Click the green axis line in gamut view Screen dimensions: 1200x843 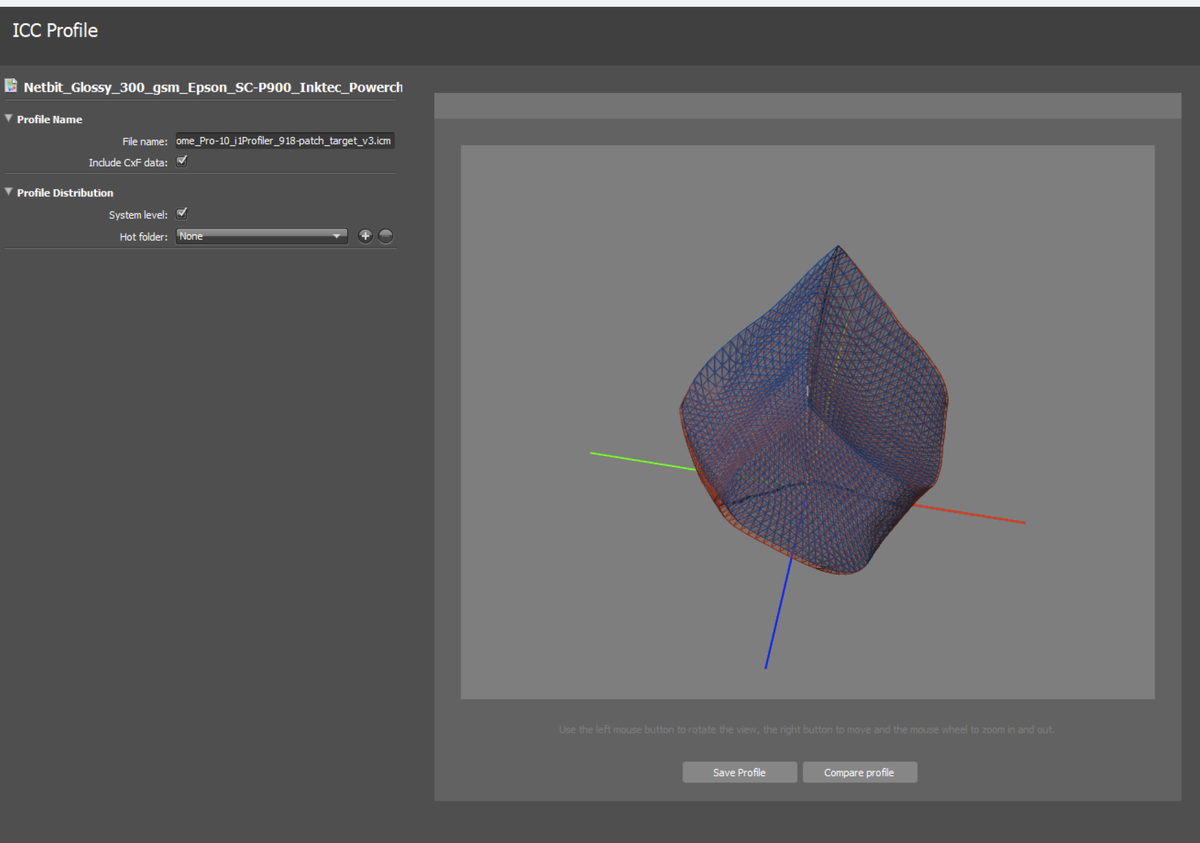pos(640,461)
